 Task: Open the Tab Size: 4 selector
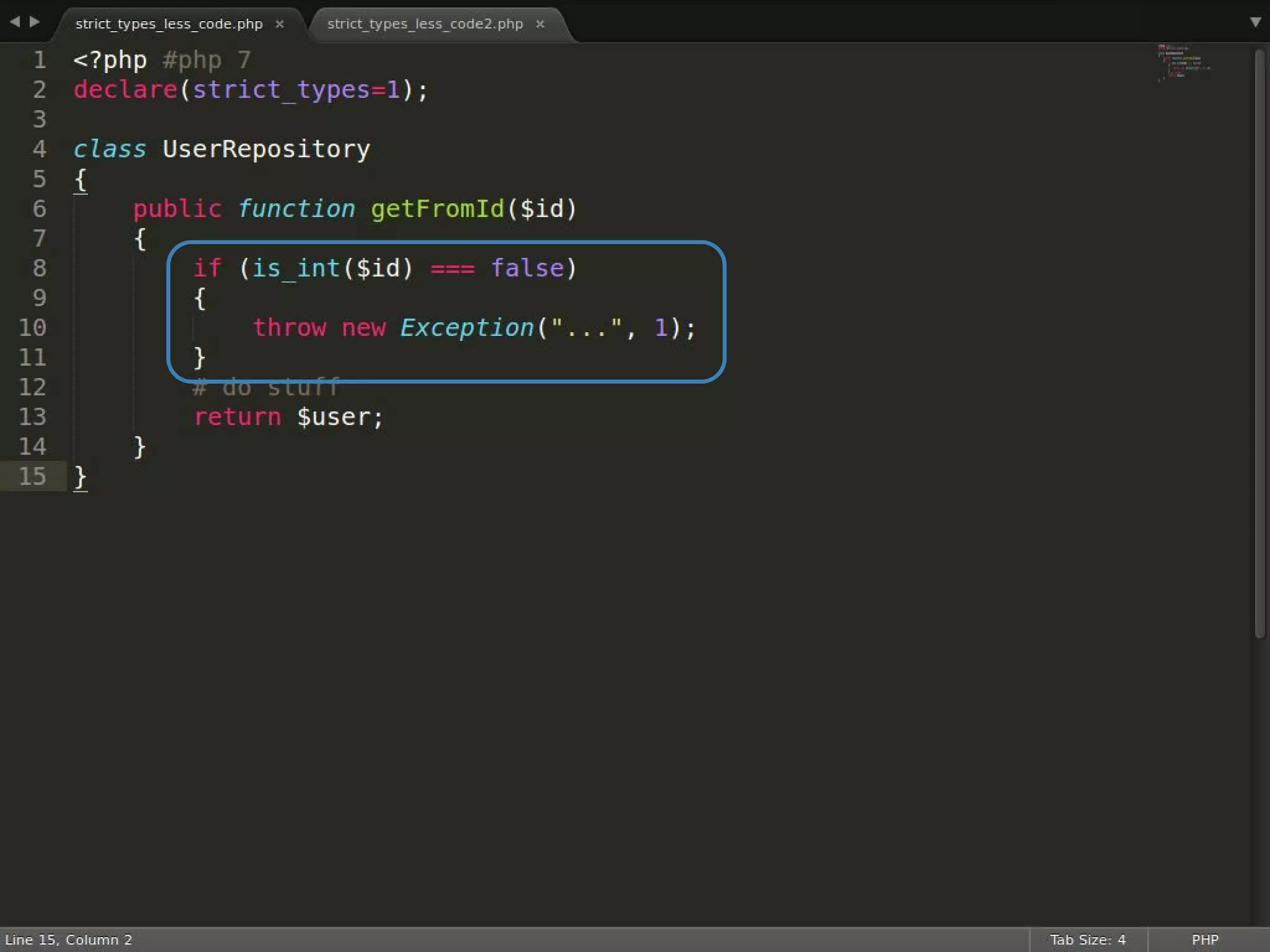1088,940
